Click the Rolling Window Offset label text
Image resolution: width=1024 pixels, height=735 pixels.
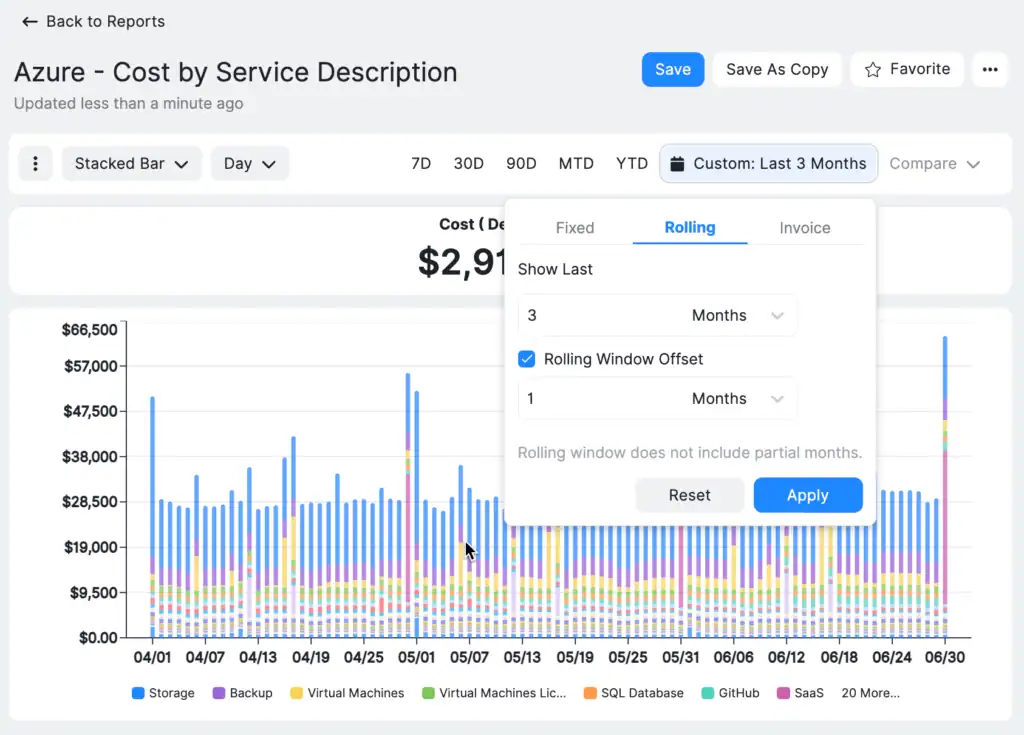[623, 359]
